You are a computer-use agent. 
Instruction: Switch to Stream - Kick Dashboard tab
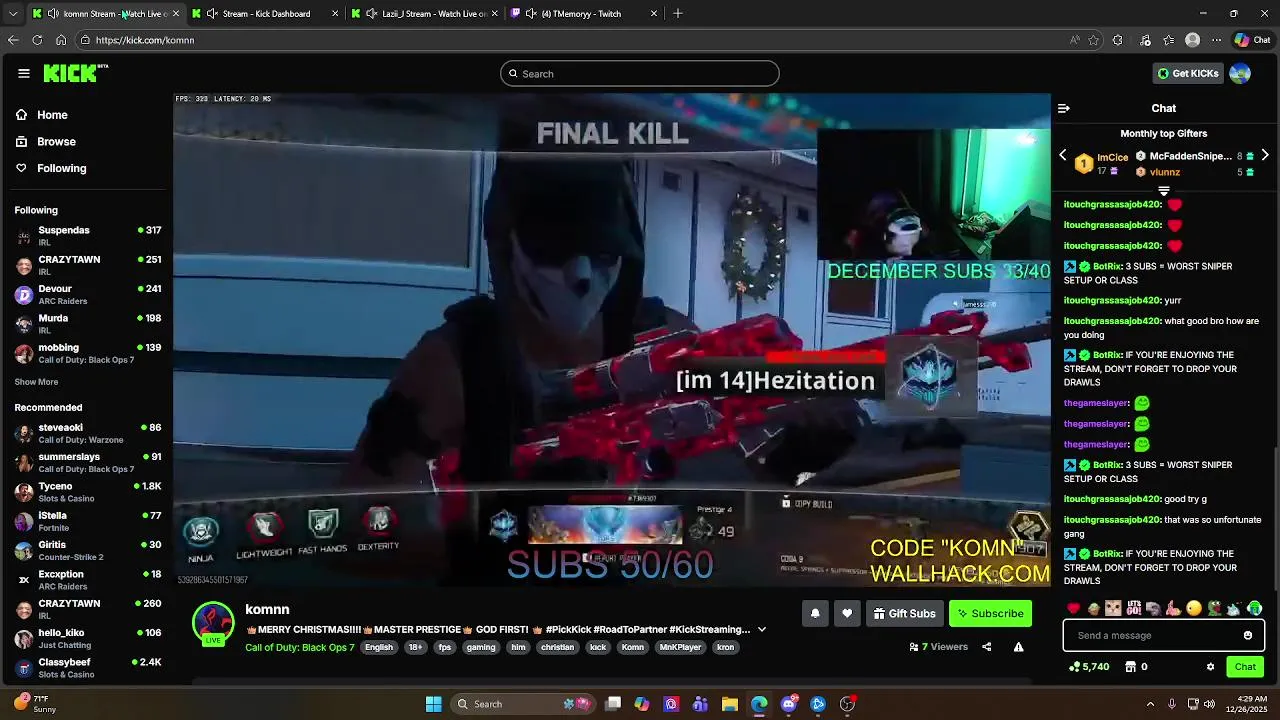coord(266,13)
